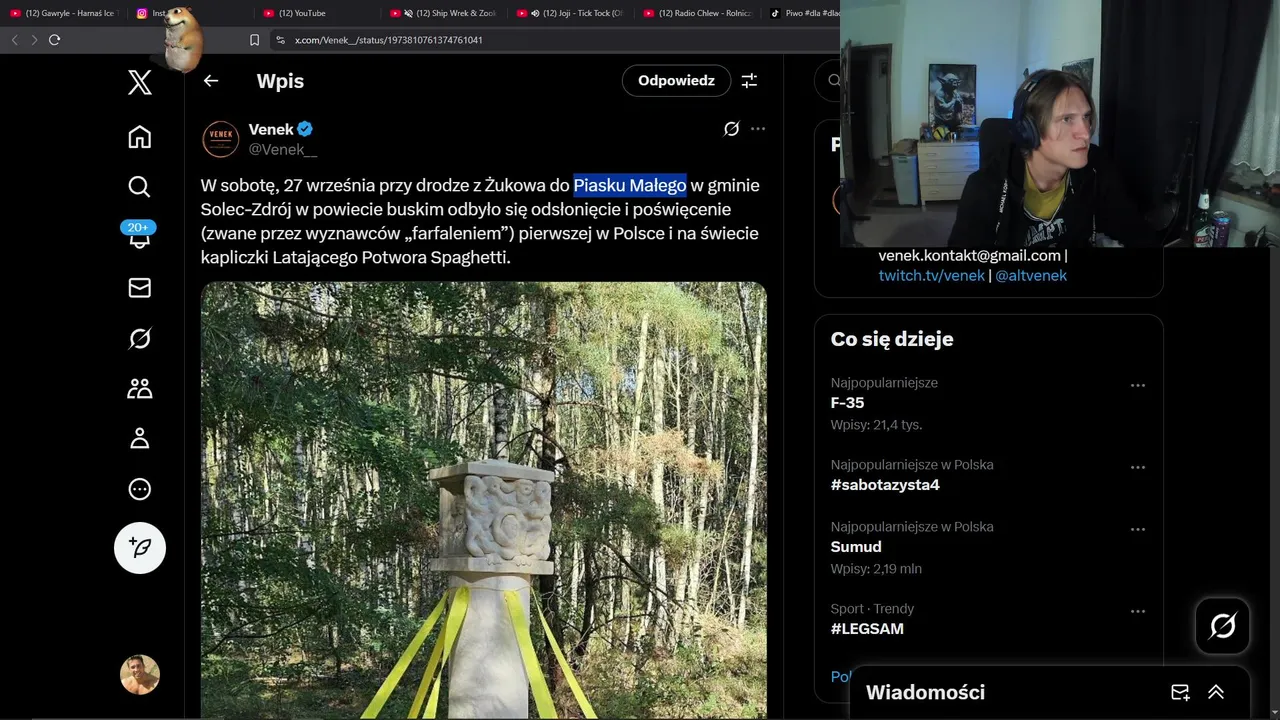This screenshot has height=720, width=1280.
Task: Open reply sorting filter icon
Action: click(749, 81)
